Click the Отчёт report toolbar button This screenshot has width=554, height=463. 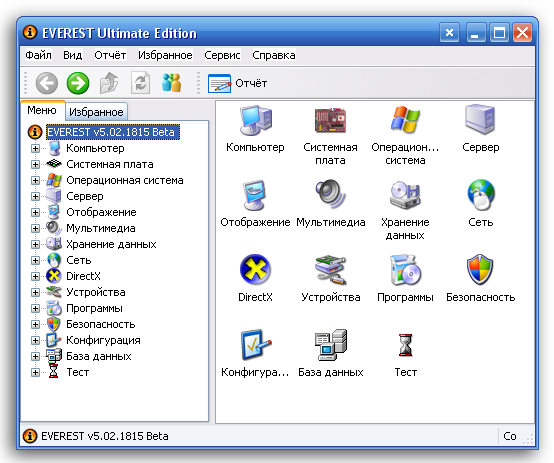237,83
